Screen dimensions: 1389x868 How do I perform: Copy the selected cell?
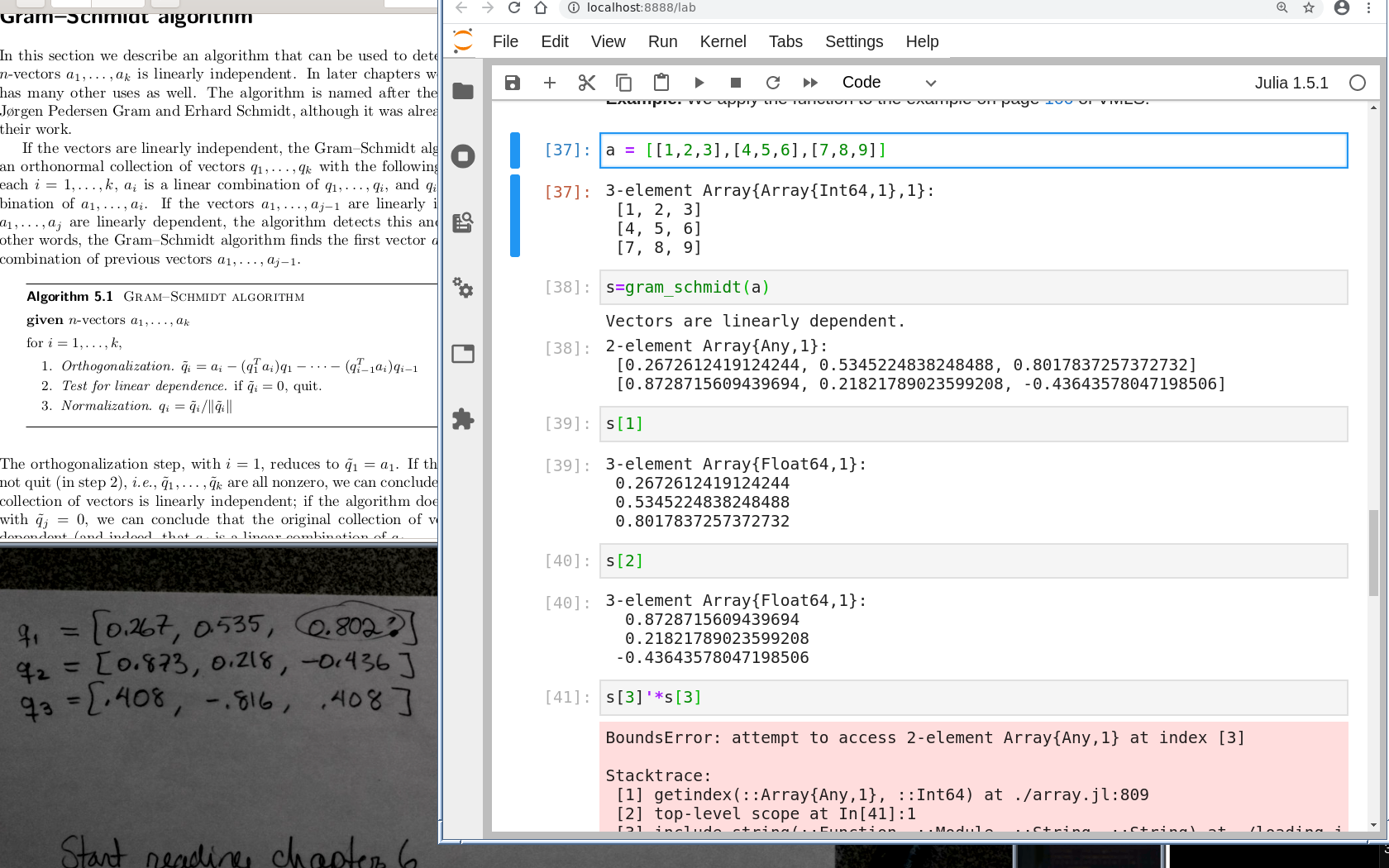624,83
